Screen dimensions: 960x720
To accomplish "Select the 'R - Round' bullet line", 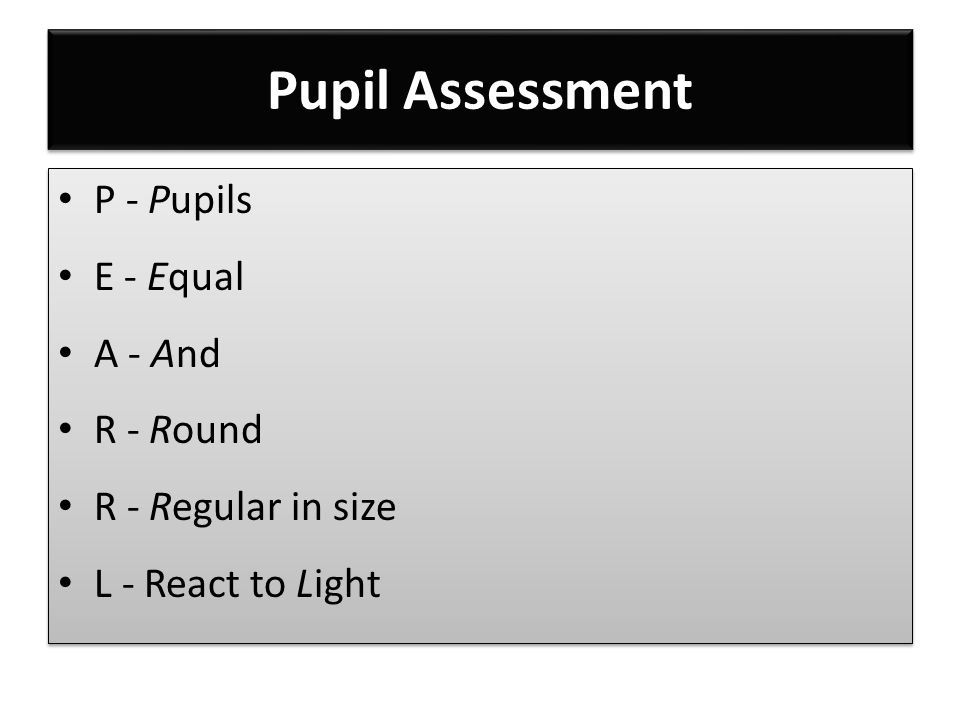I will click(x=178, y=430).
